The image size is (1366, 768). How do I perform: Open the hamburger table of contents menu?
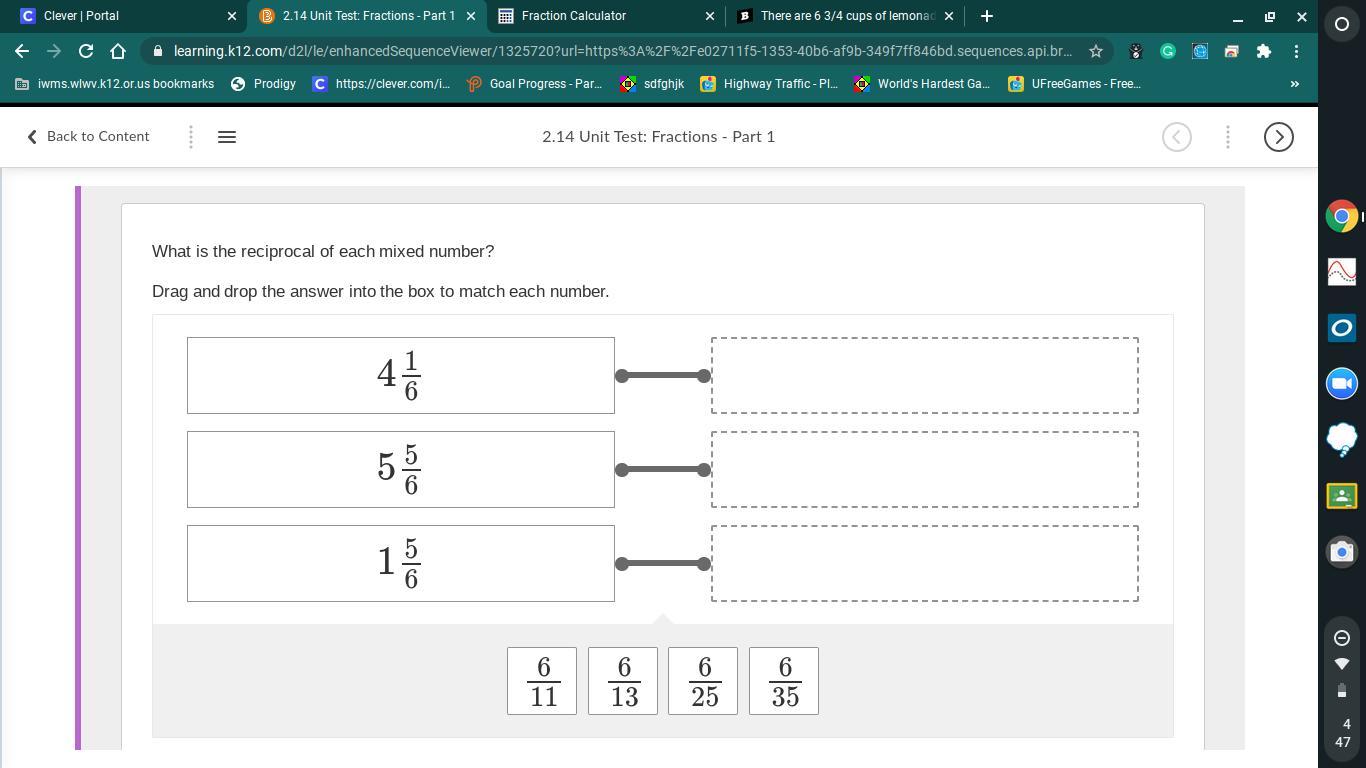coord(227,137)
